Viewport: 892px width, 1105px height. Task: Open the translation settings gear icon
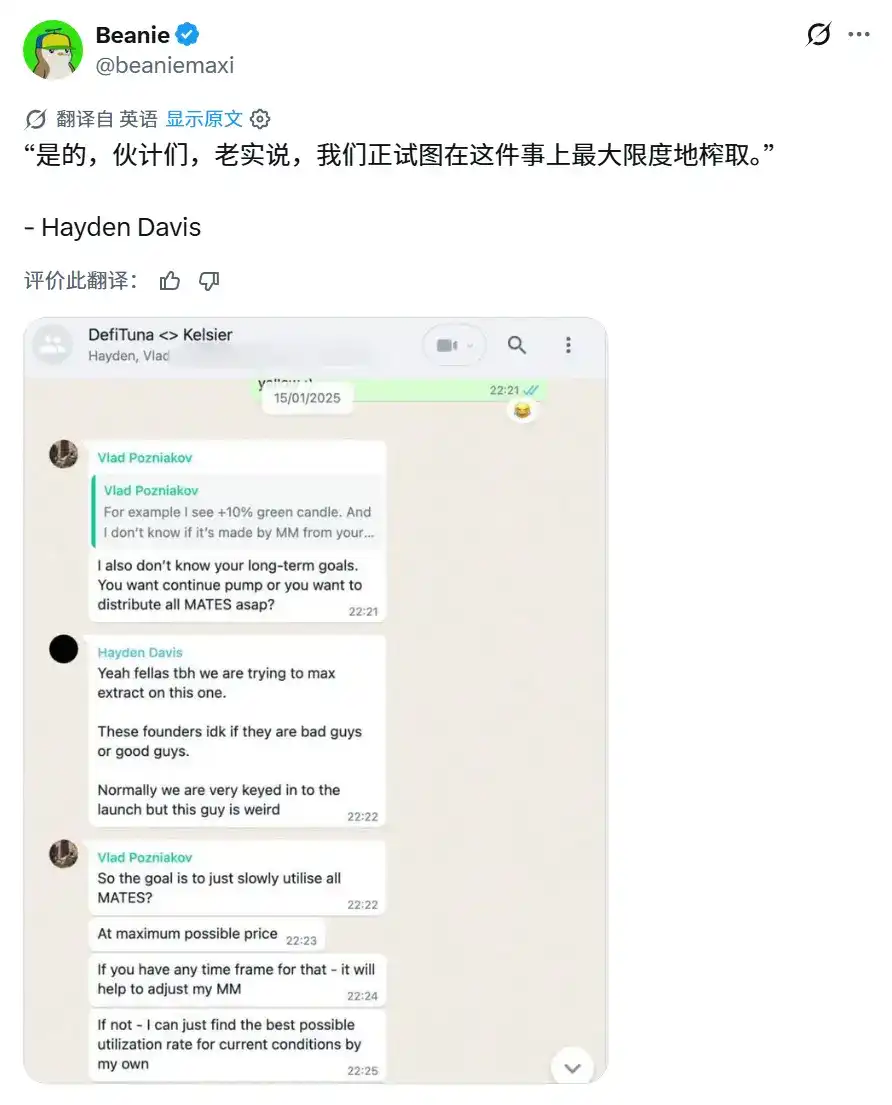(260, 119)
